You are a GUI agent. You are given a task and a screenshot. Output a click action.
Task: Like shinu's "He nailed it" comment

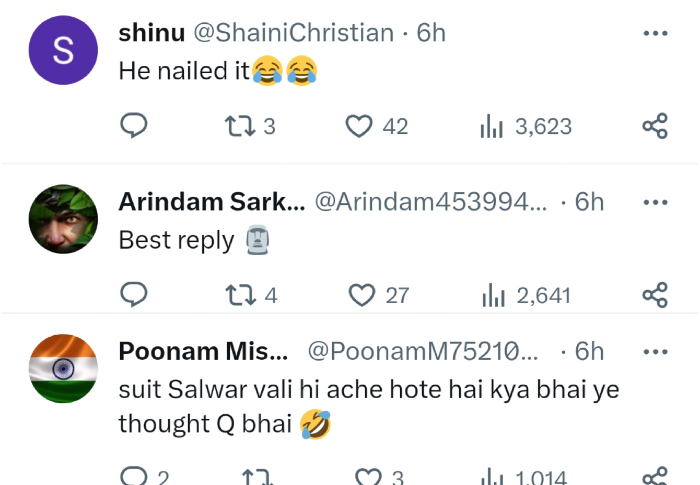pos(358,126)
